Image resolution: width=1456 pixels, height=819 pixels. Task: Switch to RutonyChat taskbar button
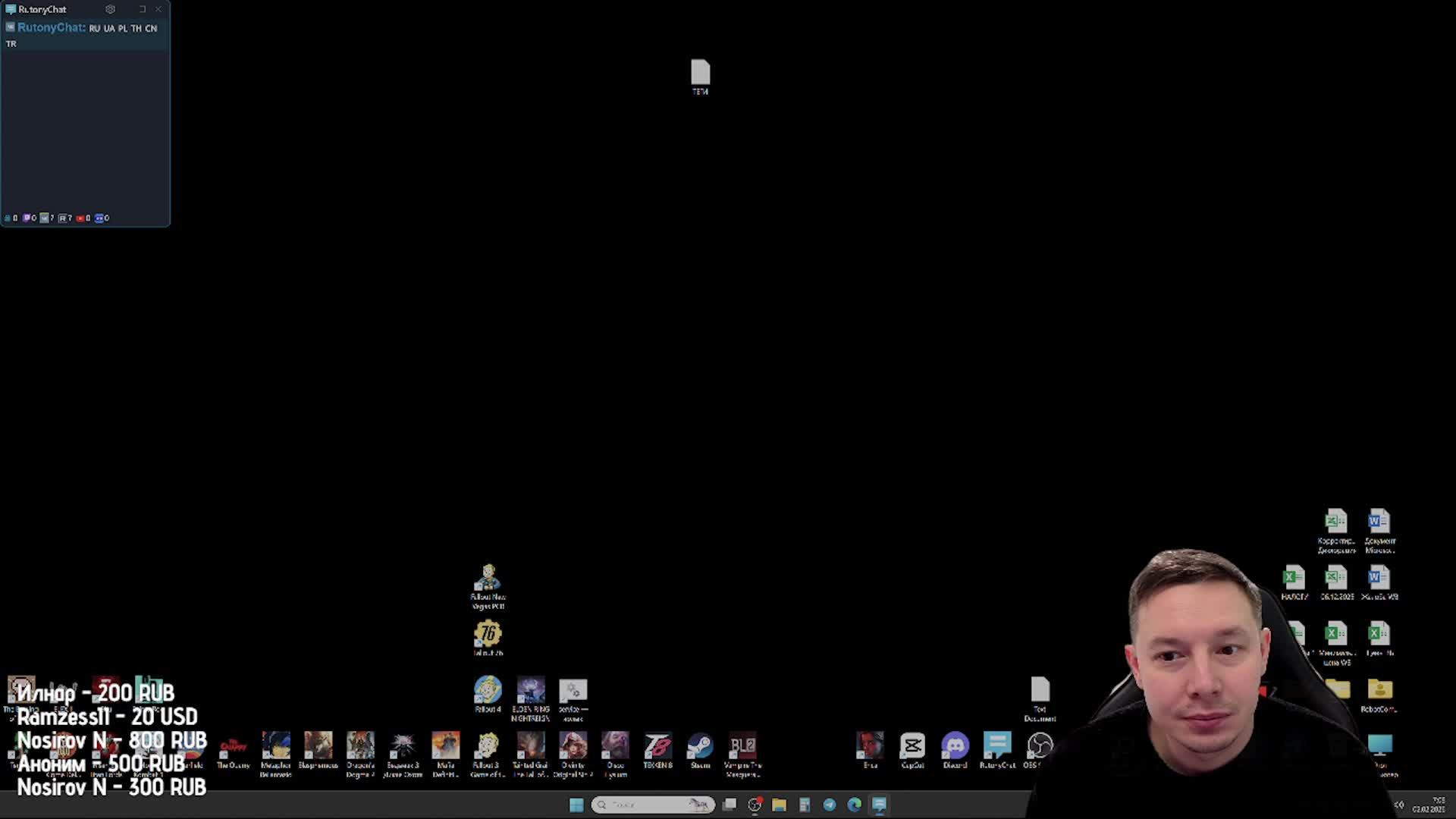tap(880, 805)
